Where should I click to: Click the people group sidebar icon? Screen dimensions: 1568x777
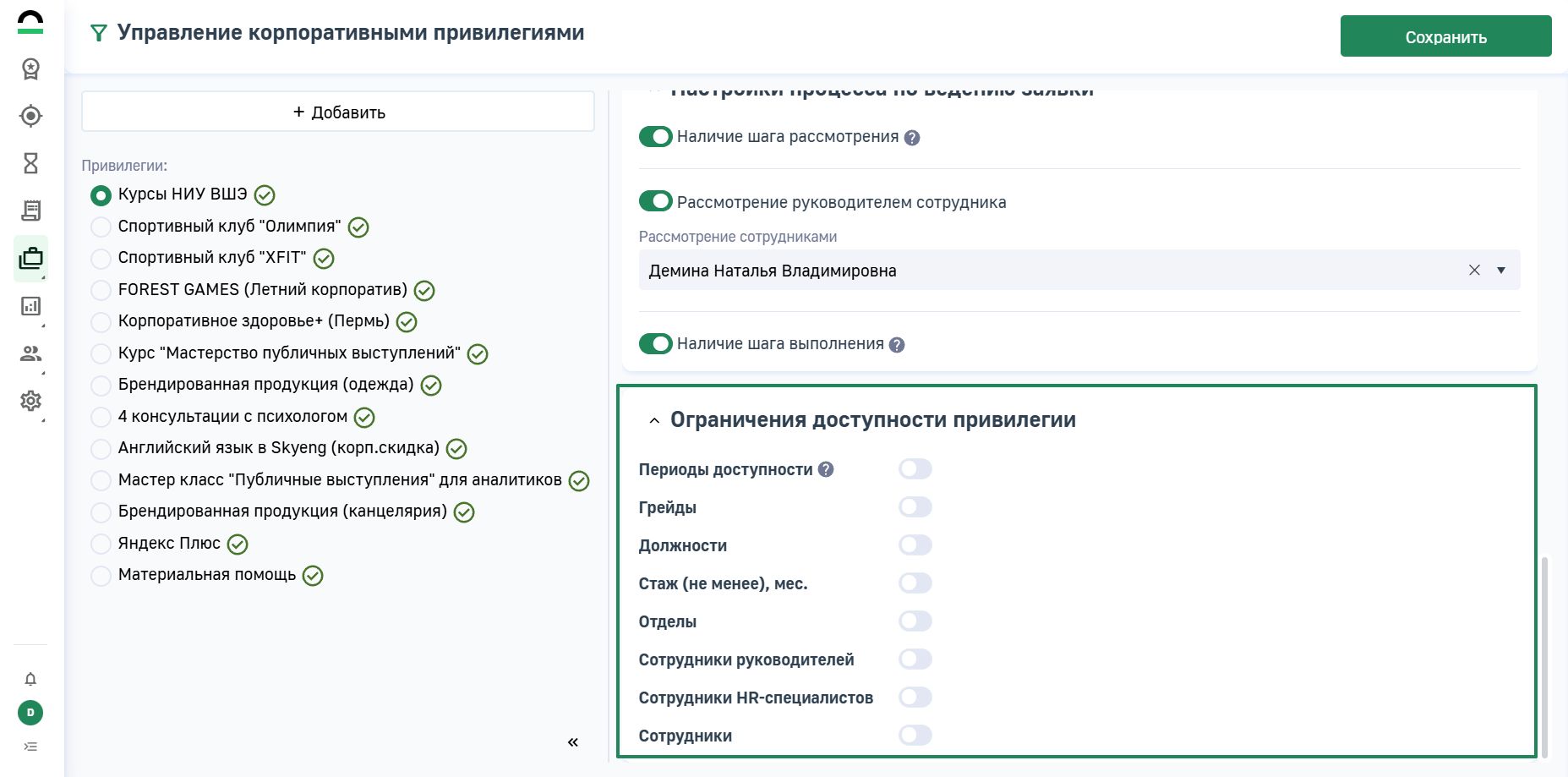30,353
